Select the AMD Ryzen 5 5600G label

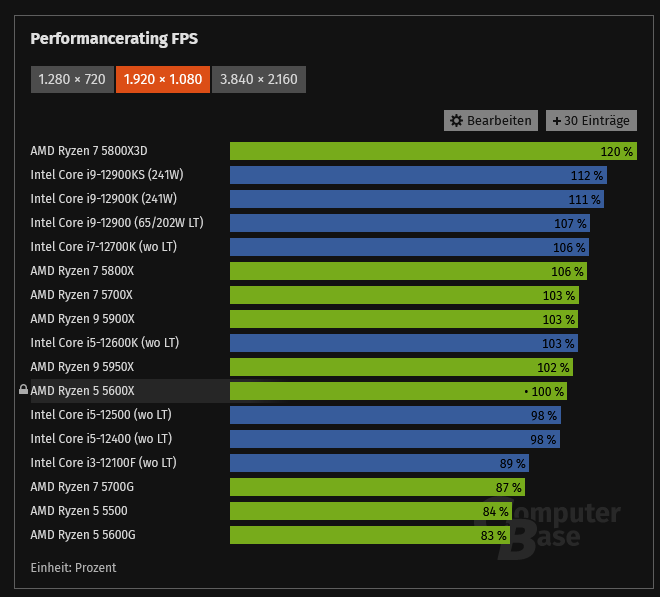pyautogui.click(x=83, y=535)
